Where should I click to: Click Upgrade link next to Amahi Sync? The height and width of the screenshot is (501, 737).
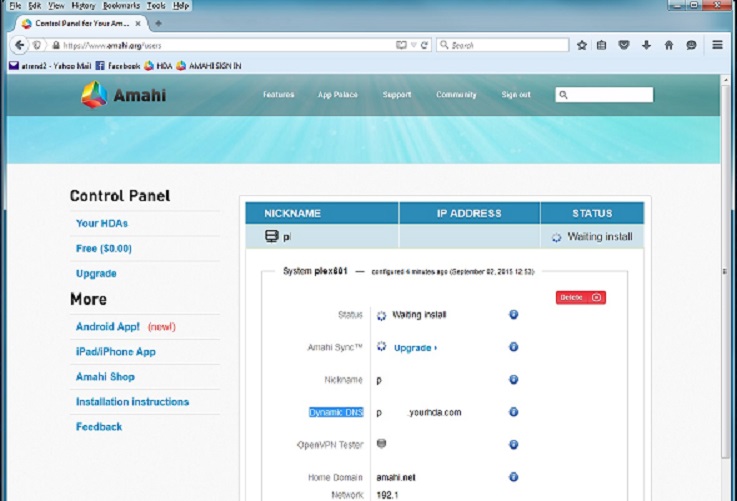click(x=416, y=348)
